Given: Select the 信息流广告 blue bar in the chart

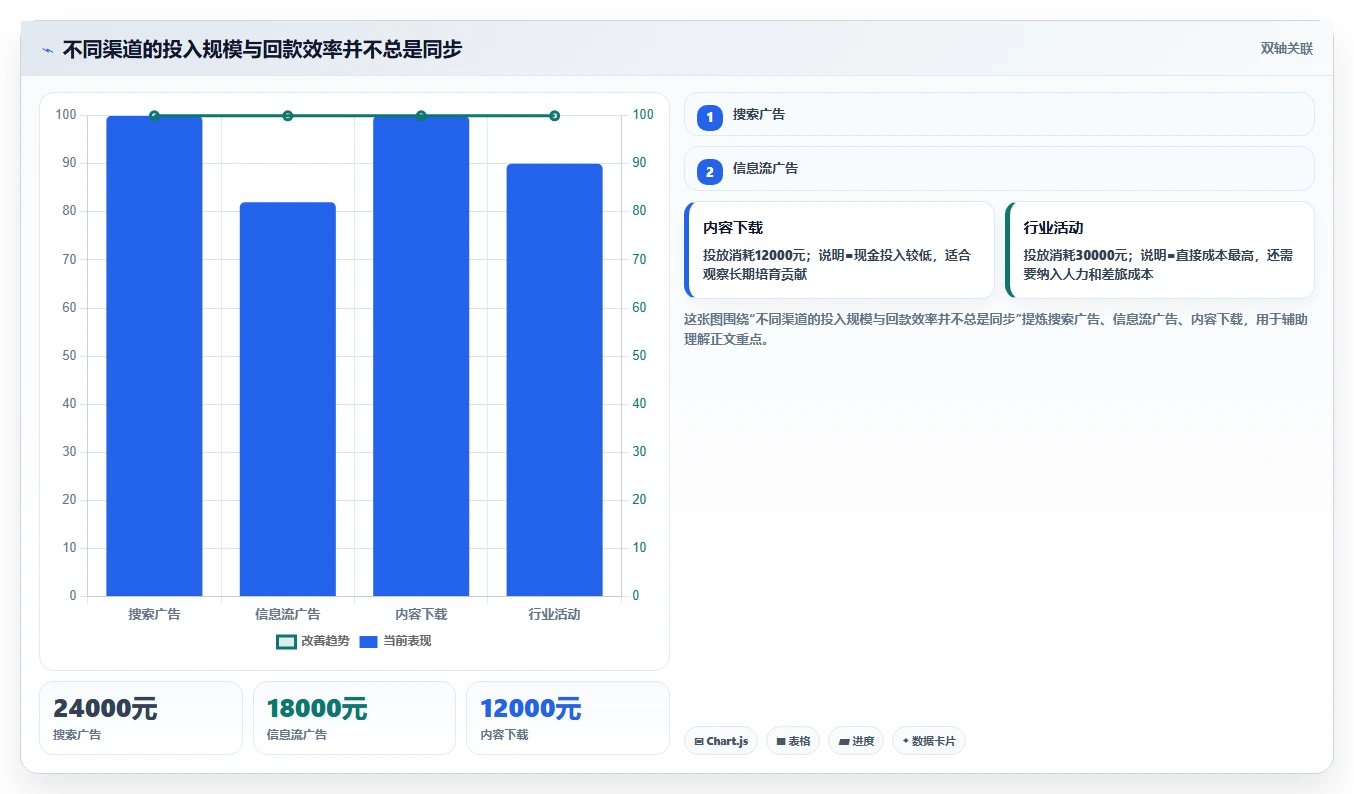Looking at the screenshot, I should pyautogui.click(x=288, y=399).
